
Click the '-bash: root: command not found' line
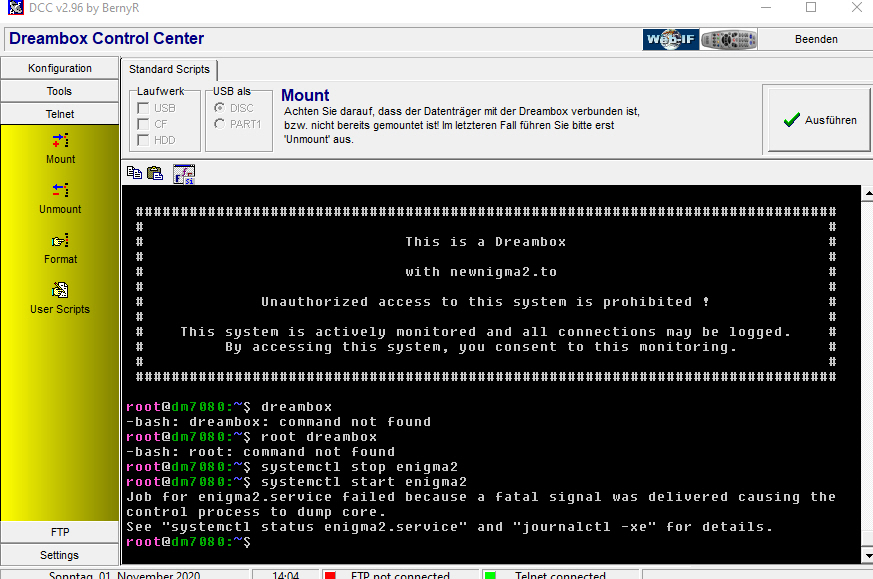coord(261,452)
